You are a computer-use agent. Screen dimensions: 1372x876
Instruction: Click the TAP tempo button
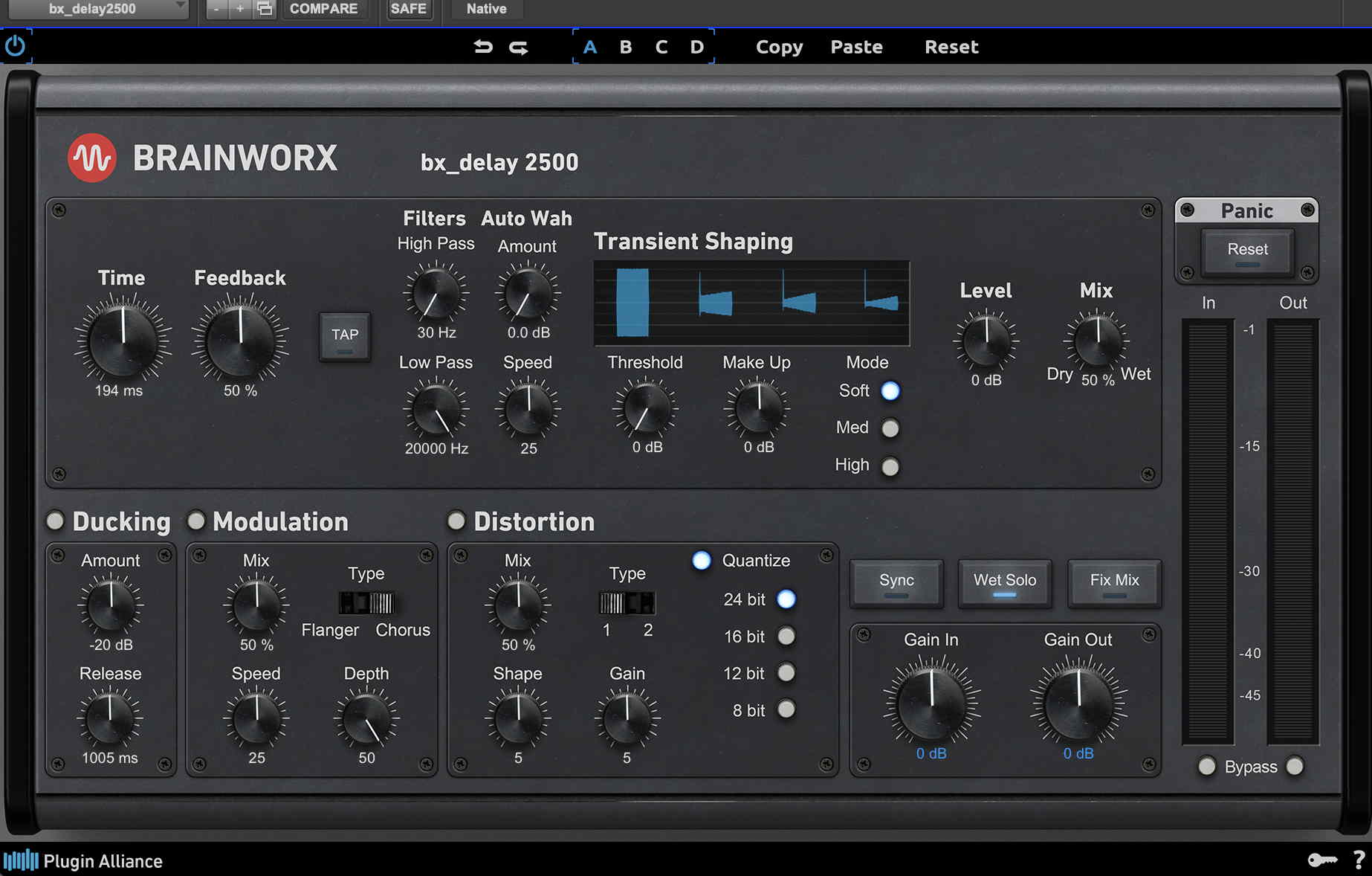pyautogui.click(x=345, y=336)
